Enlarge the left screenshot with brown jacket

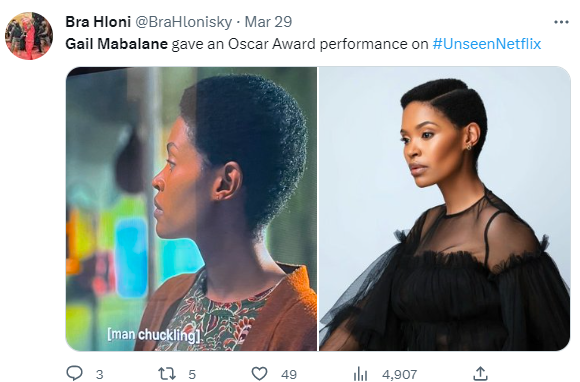tap(191, 209)
